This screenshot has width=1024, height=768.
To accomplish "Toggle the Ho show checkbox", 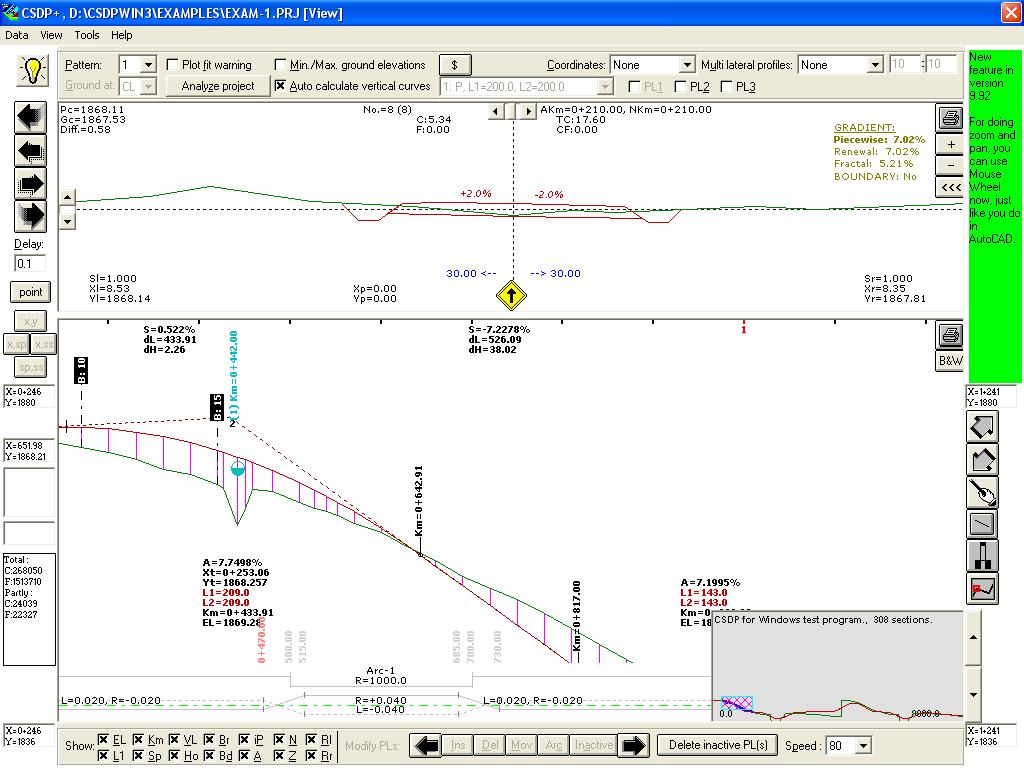I will (174, 756).
